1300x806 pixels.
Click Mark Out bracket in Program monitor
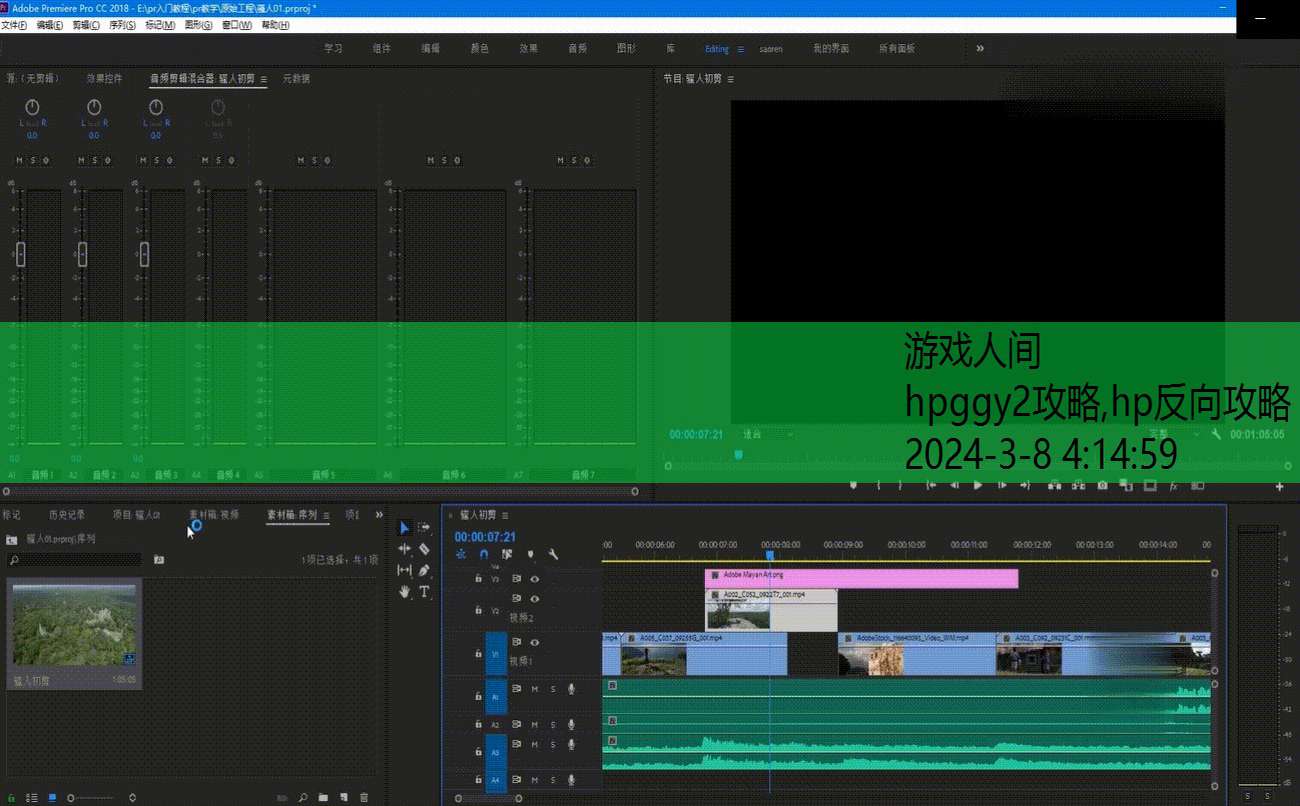900,485
